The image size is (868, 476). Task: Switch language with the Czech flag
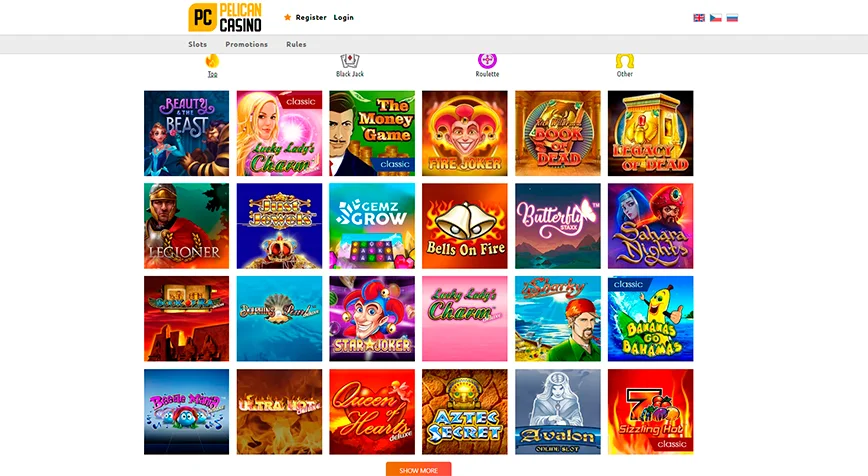click(x=716, y=18)
